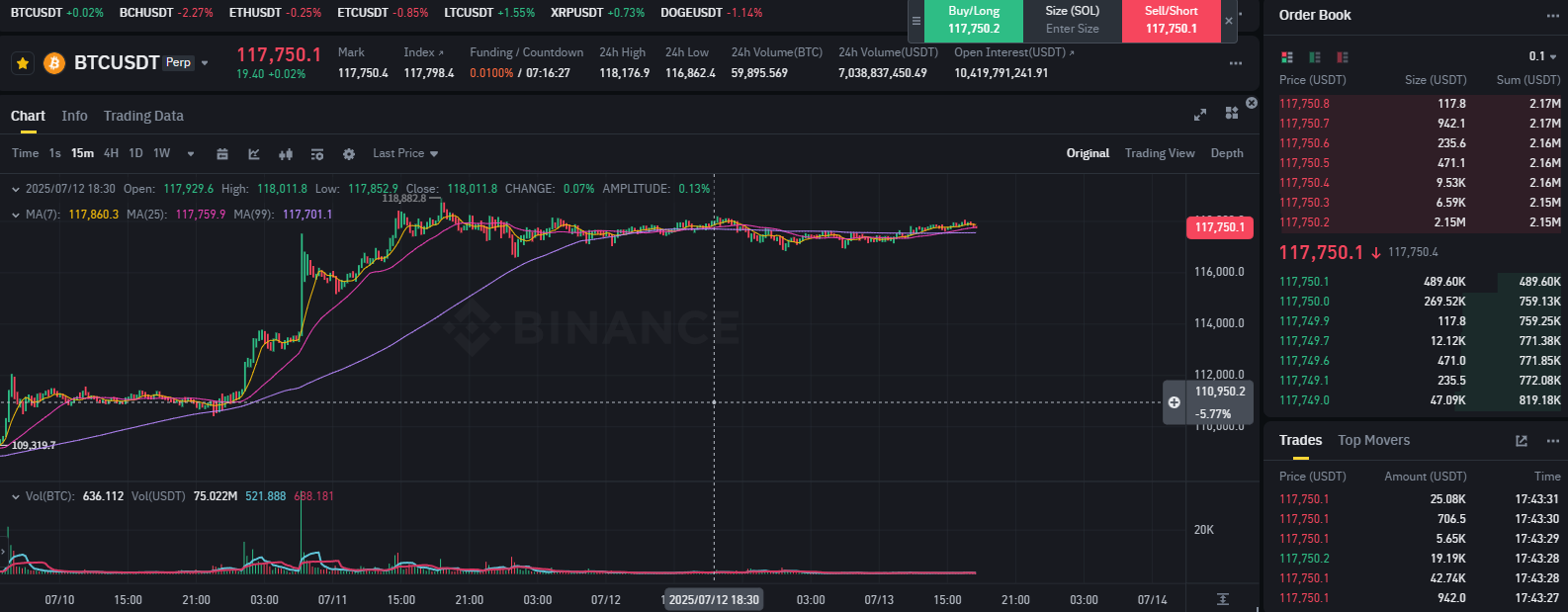Image resolution: width=1568 pixels, height=612 pixels.
Task: Select the 1s interval
Action: [55, 153]
